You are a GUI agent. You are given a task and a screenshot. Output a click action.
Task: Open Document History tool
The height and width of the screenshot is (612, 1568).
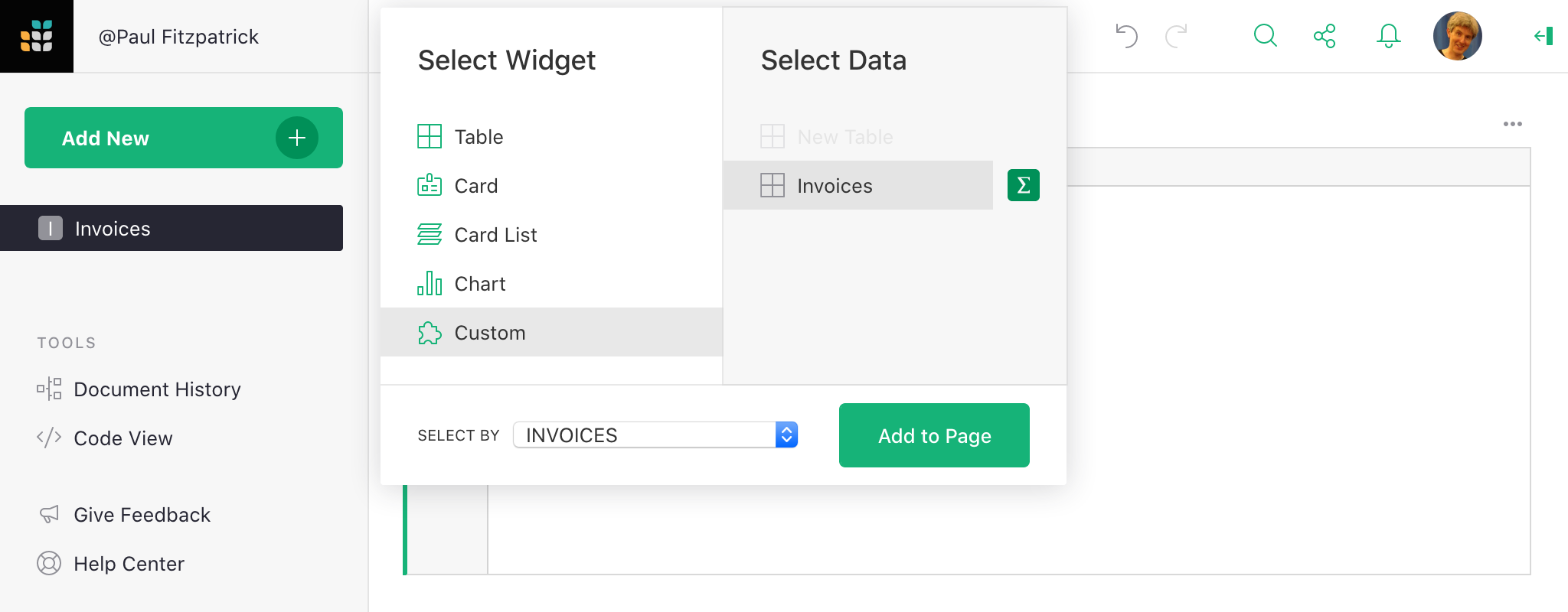[157, 389]
